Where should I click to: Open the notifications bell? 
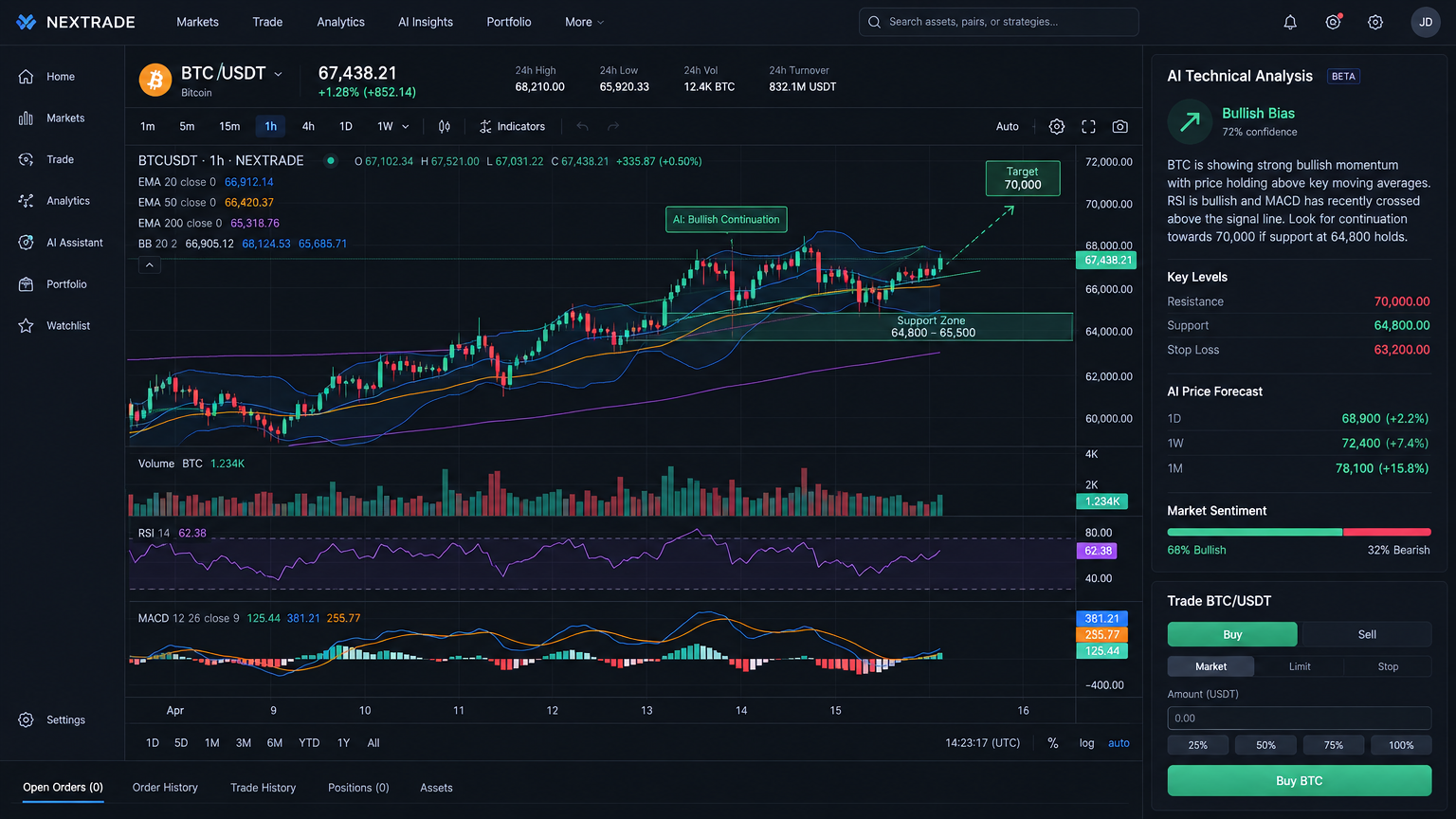(1290, 22)
